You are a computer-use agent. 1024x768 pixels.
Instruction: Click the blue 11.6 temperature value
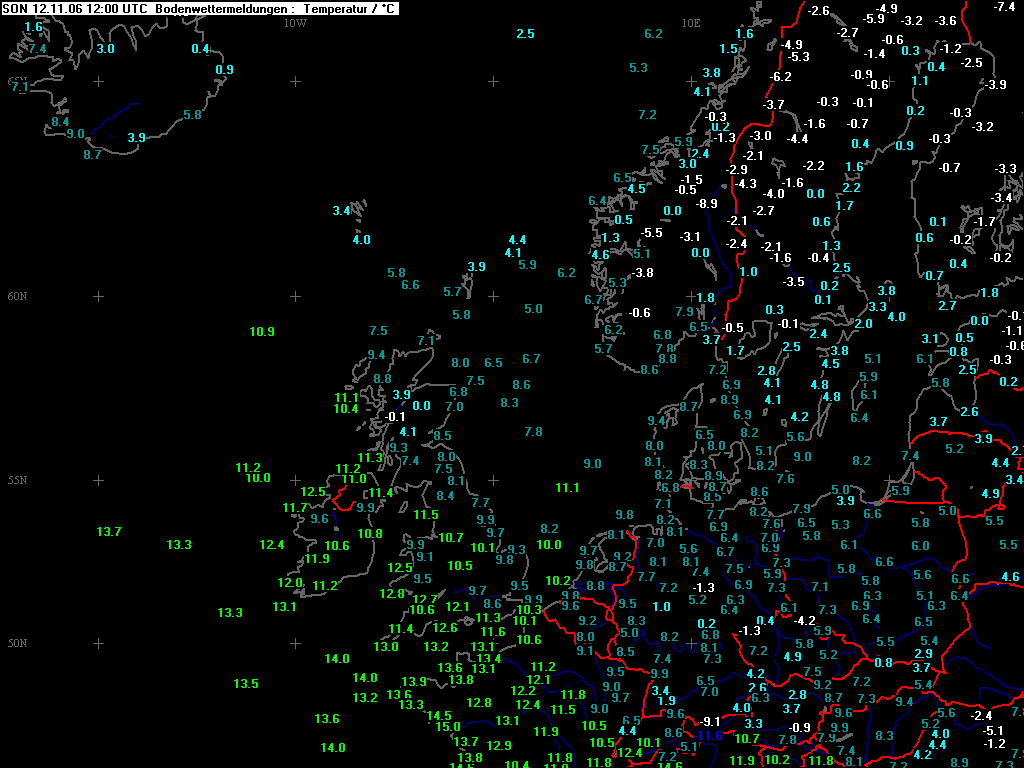pos(710,736)
